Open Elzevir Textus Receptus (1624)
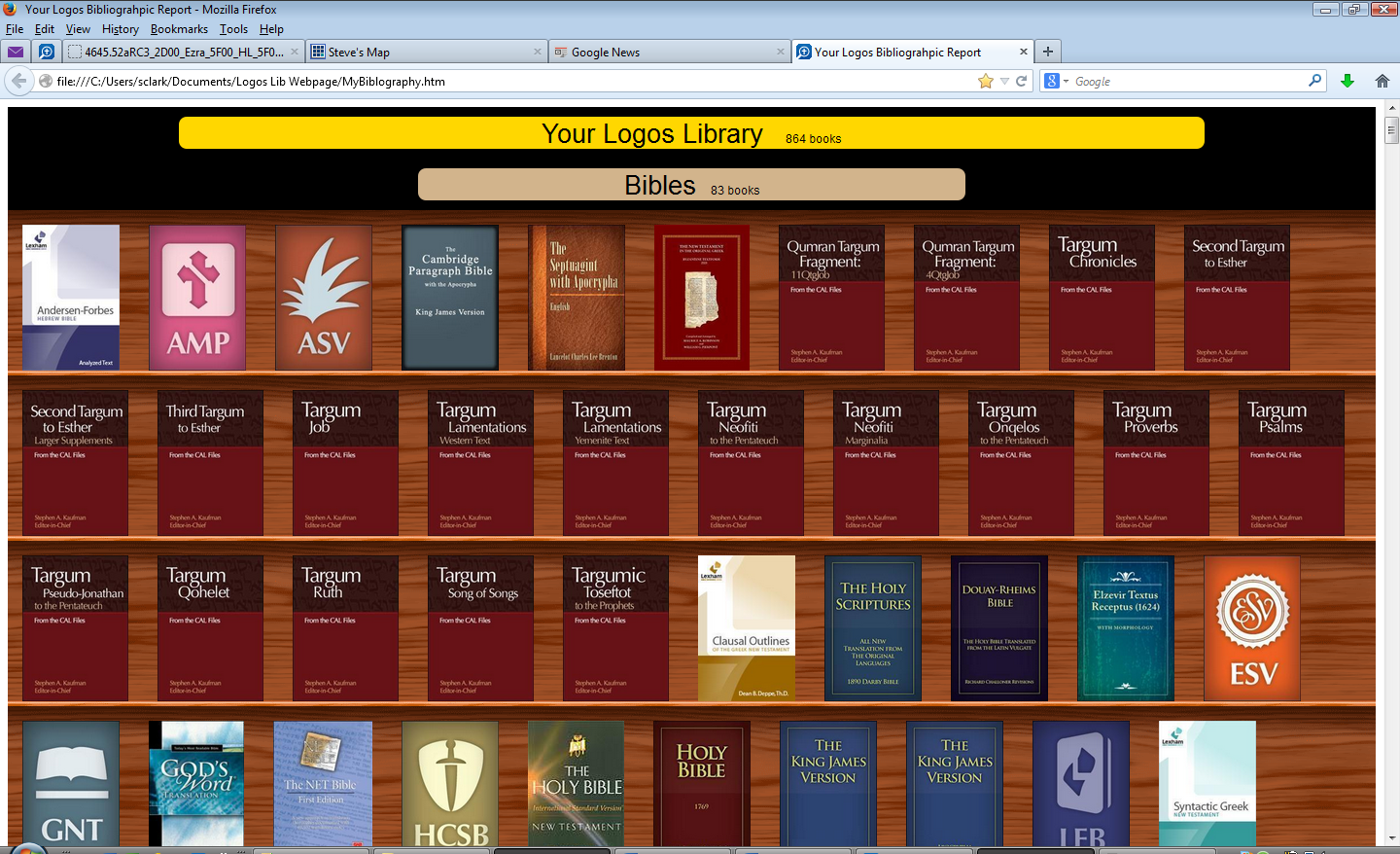 (1126, 628)
